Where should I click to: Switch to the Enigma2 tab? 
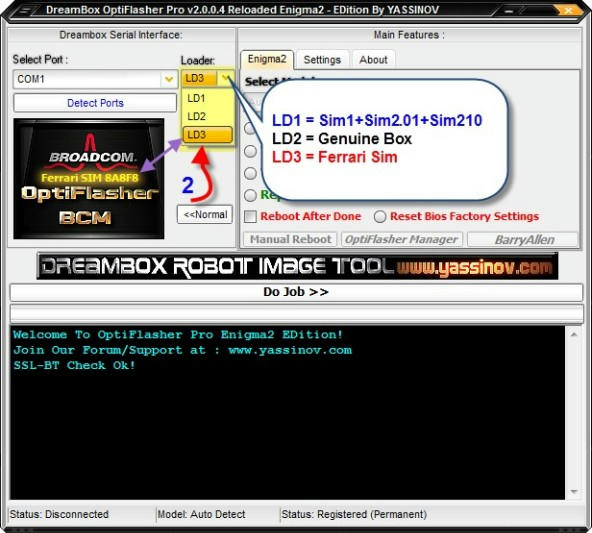pos(267,59)
